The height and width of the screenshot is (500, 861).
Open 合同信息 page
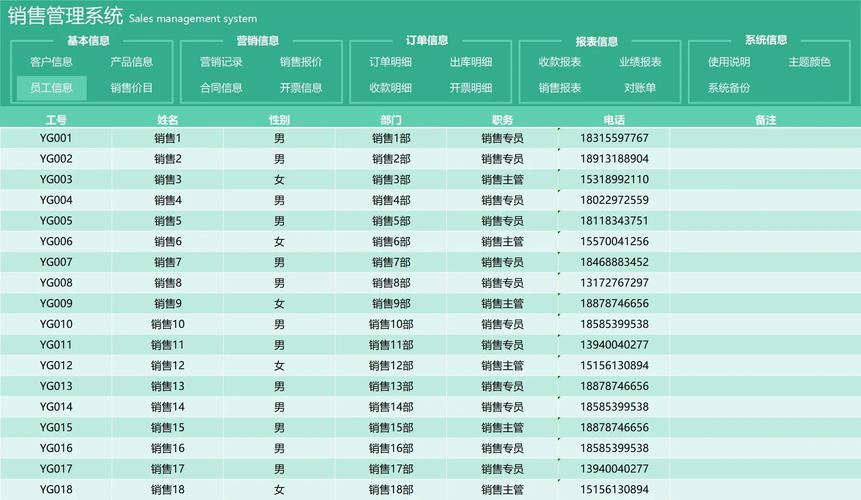(x=221, y=88)
